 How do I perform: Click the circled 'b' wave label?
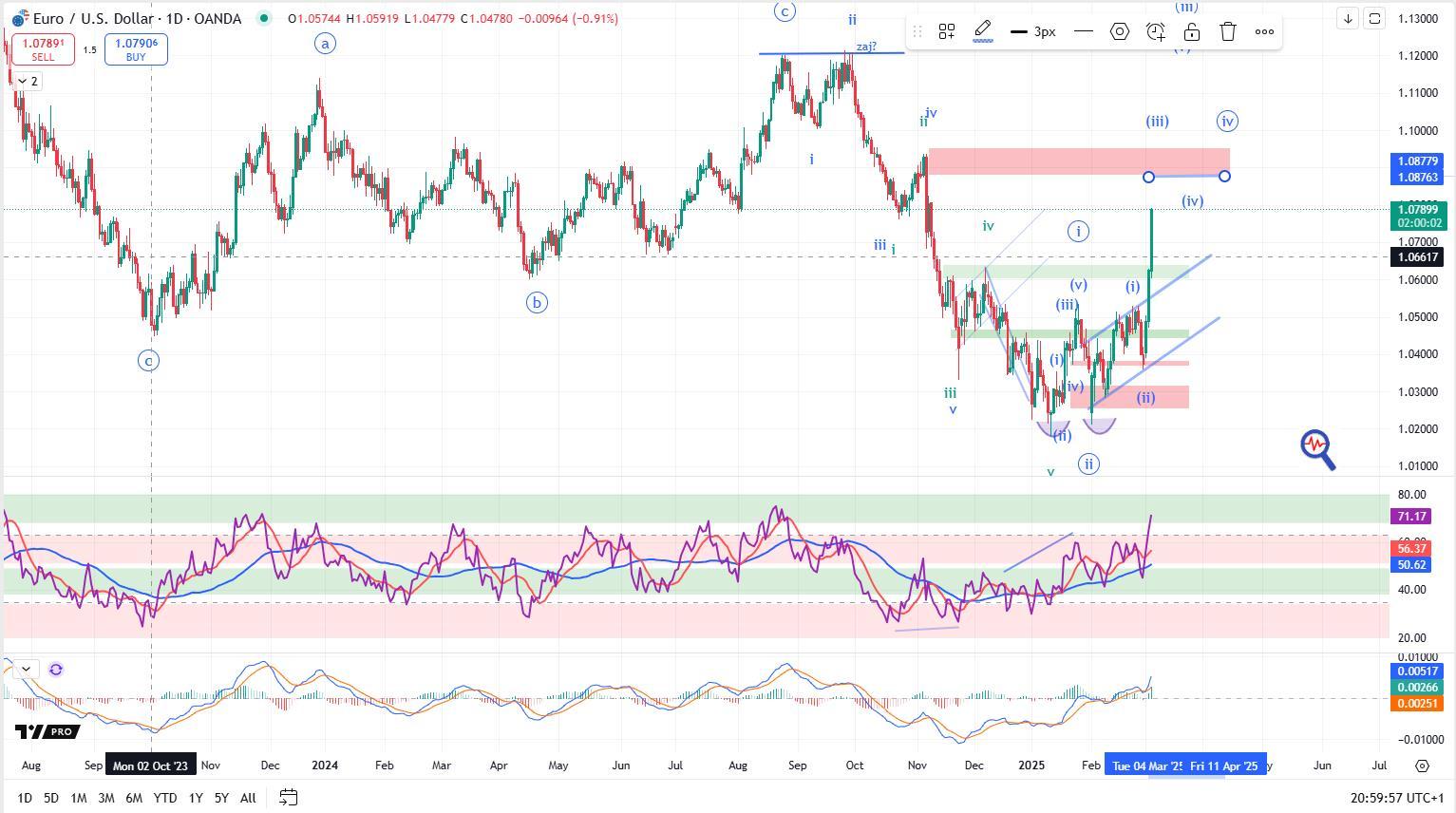(537, 303)
